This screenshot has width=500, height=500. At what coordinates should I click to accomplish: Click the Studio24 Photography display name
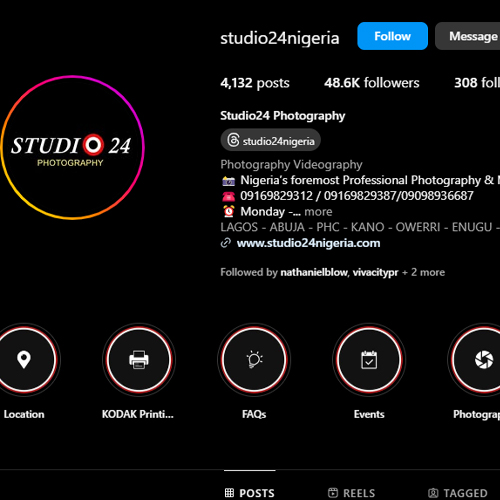(x=283, y=116)
